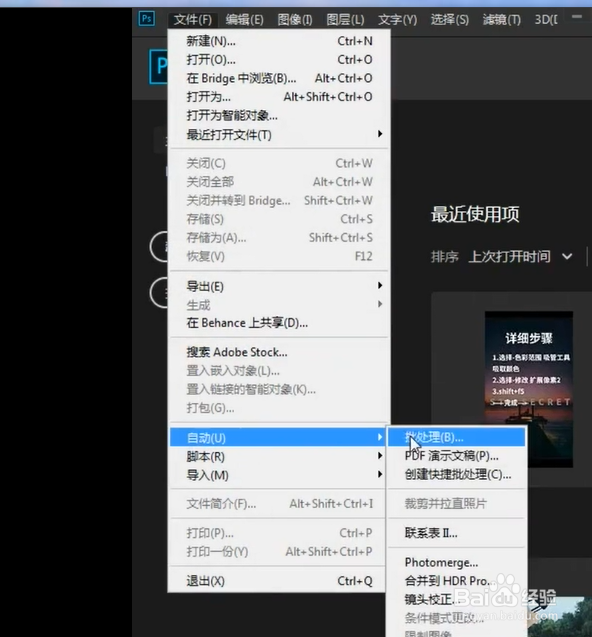This screenshot has width=592, height=637.
Task: Open the 编辑(E) menu
Action: 245,20
